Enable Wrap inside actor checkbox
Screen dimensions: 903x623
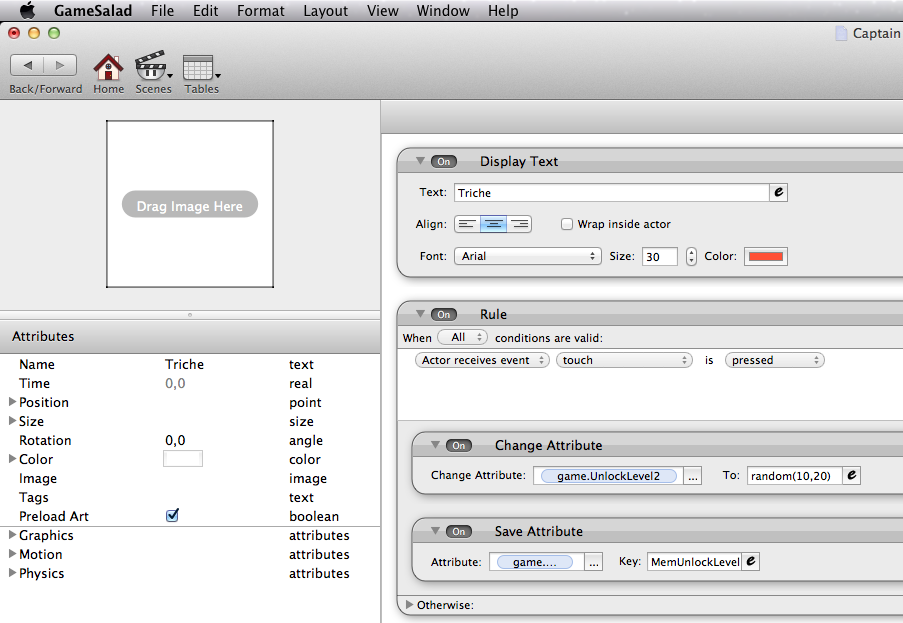point(567,224)
